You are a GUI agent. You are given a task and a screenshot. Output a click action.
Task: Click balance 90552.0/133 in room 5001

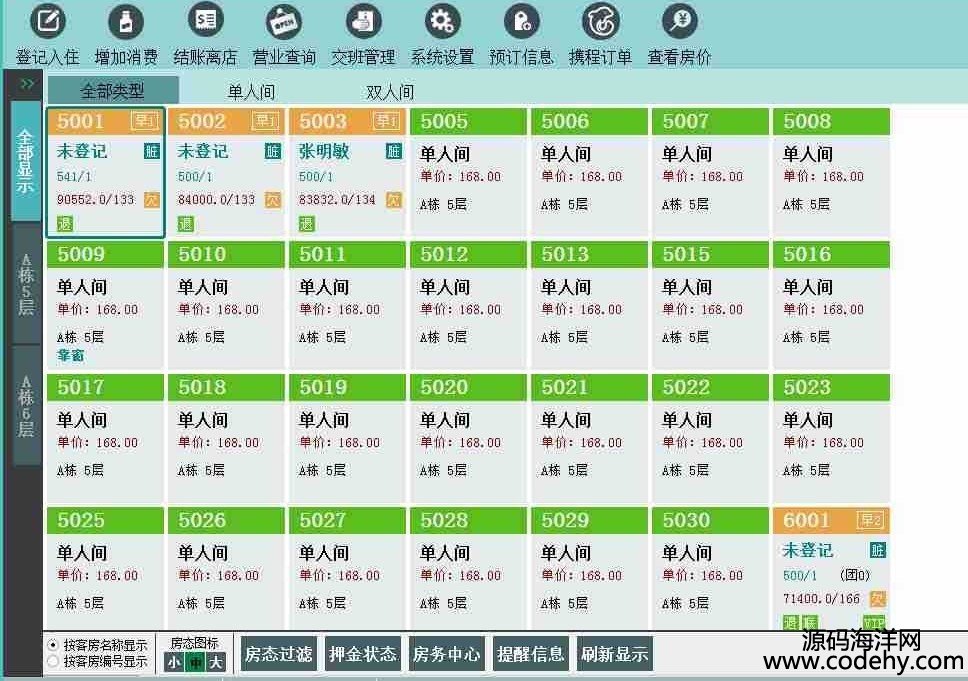96,199
